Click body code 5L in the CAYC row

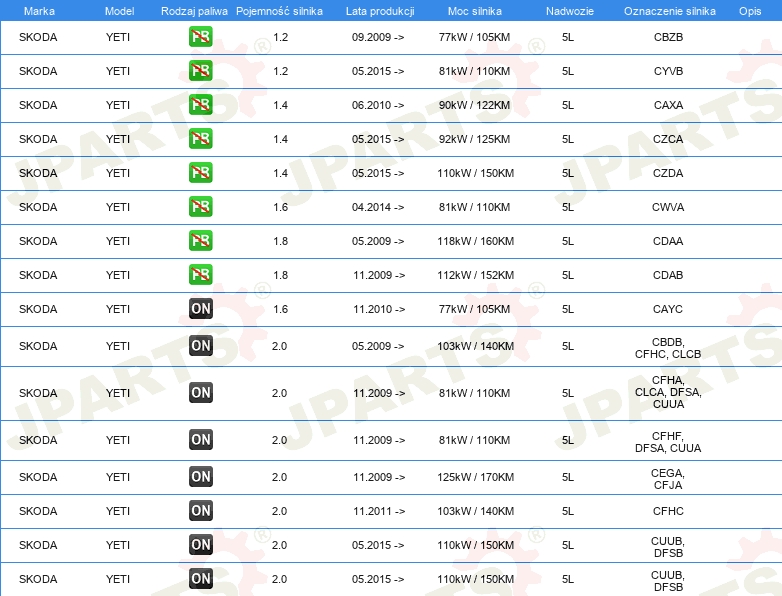[x=568, y=309]
